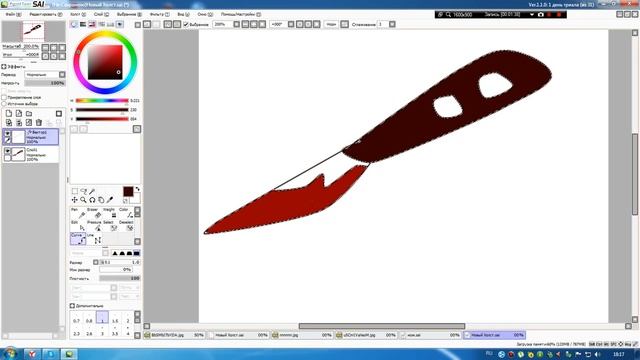Choose the Curve vector tool

click(78, 239)
